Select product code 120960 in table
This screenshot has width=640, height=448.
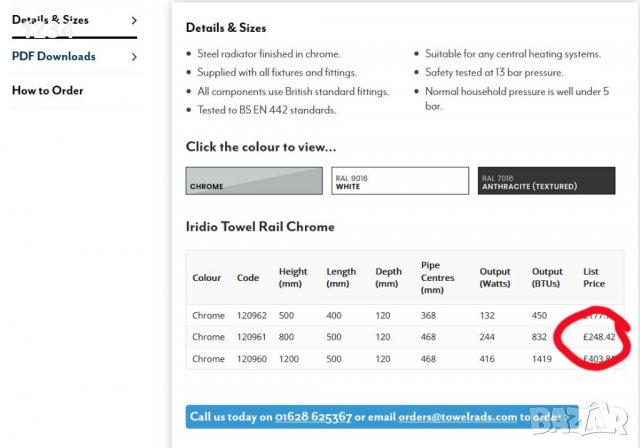(251, 358)
